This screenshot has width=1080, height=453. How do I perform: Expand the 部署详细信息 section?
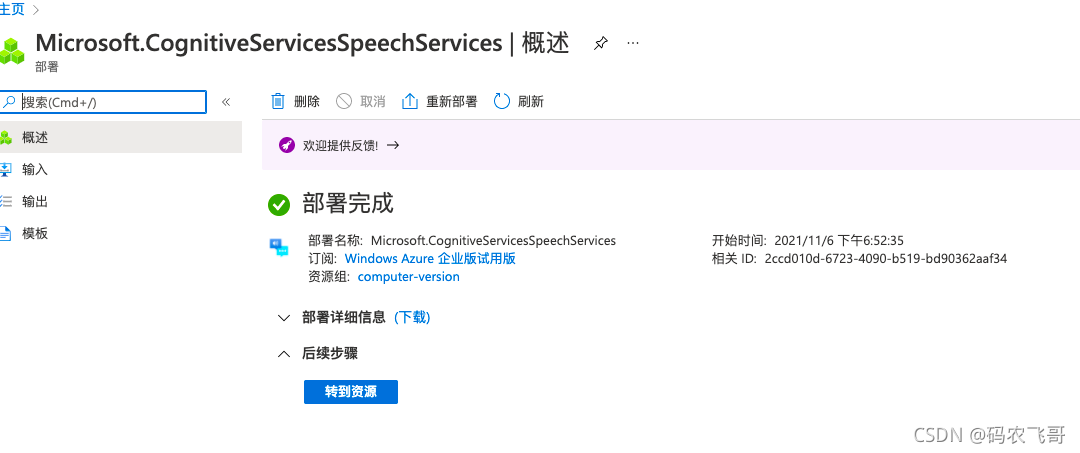(x=283, y=317)
